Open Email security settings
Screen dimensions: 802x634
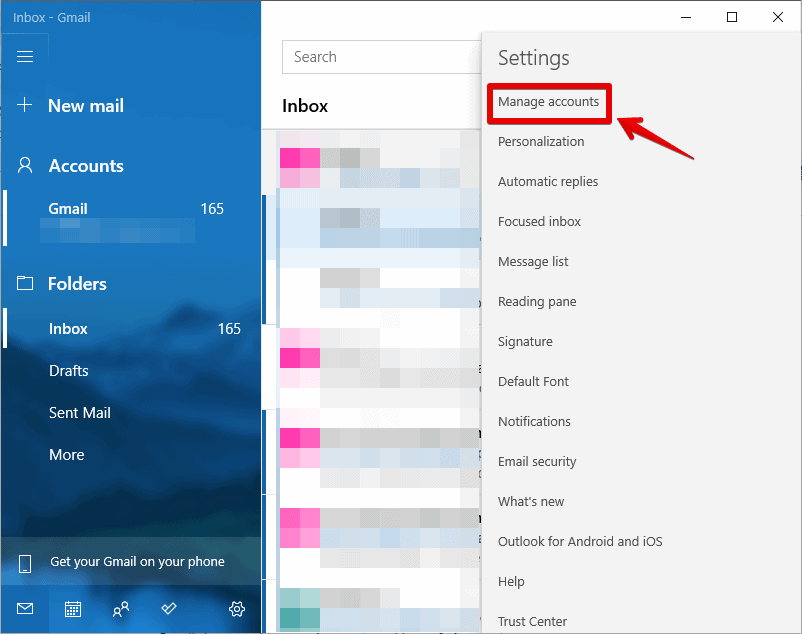[537, 462]
